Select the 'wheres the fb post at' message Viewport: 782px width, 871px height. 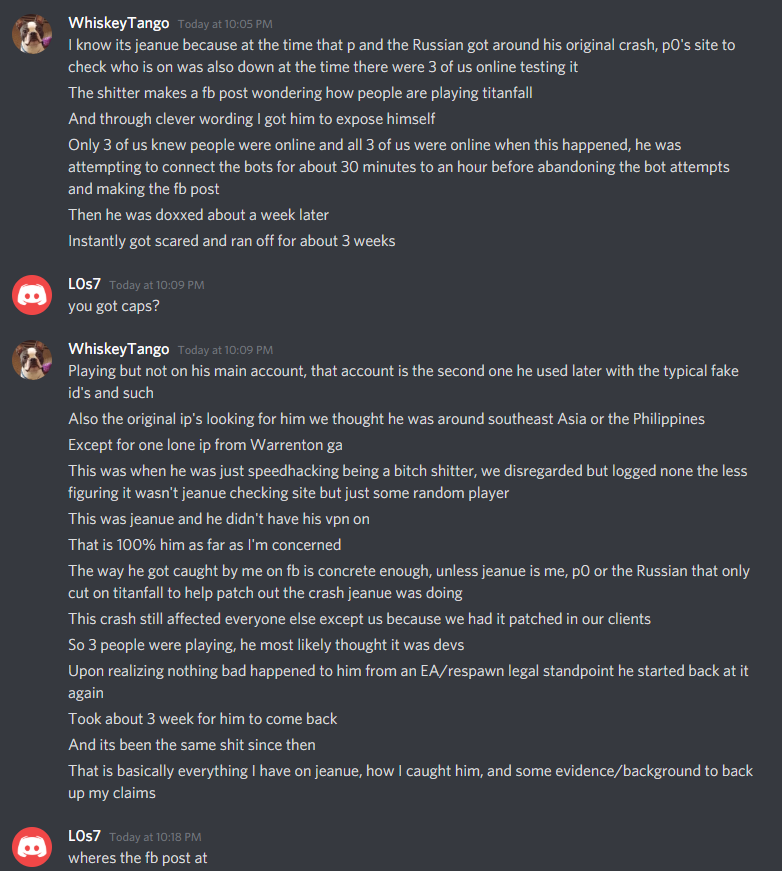137,858
